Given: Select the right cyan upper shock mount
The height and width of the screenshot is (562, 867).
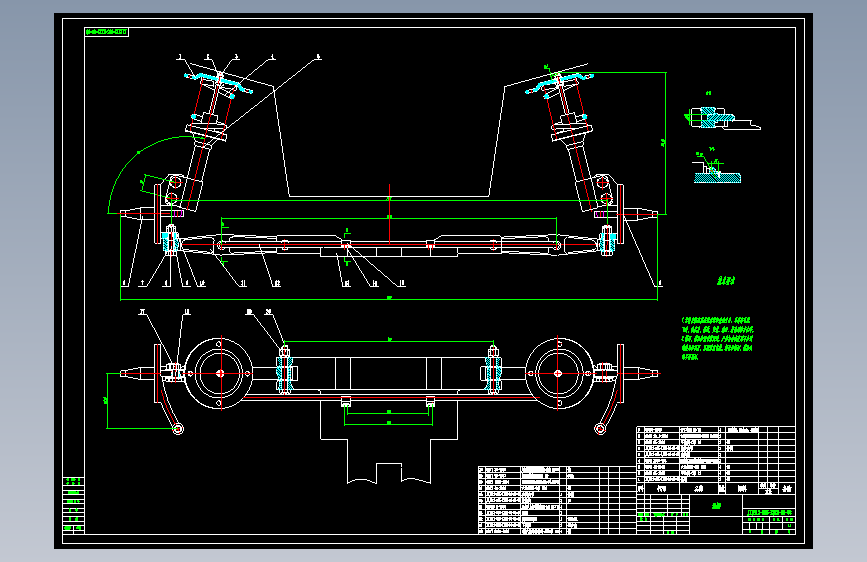Looking at the screenshot, I should [x=559, y=84].
